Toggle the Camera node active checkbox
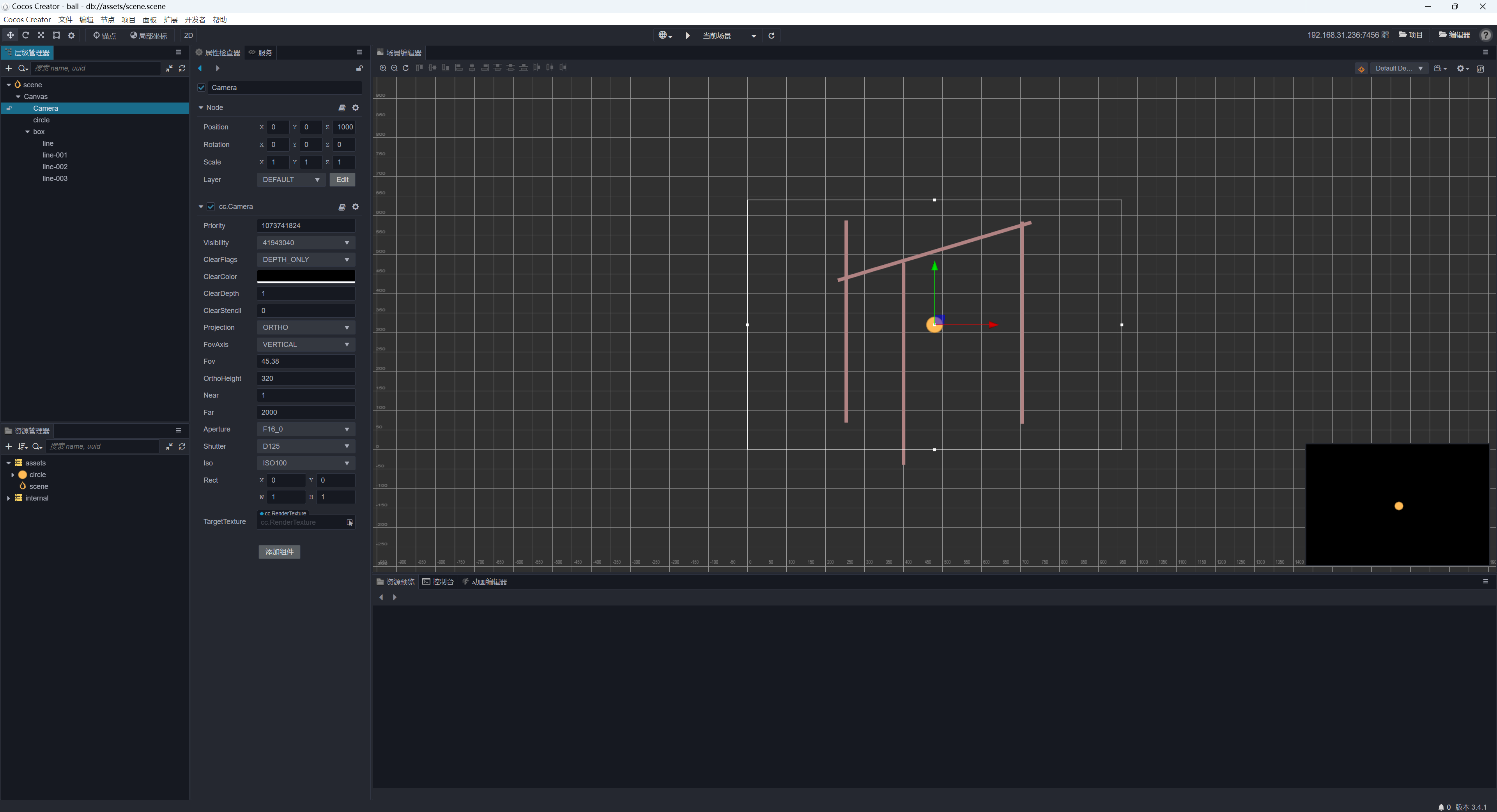Screen dimensions: 1497x812 (x=202, y=88)
